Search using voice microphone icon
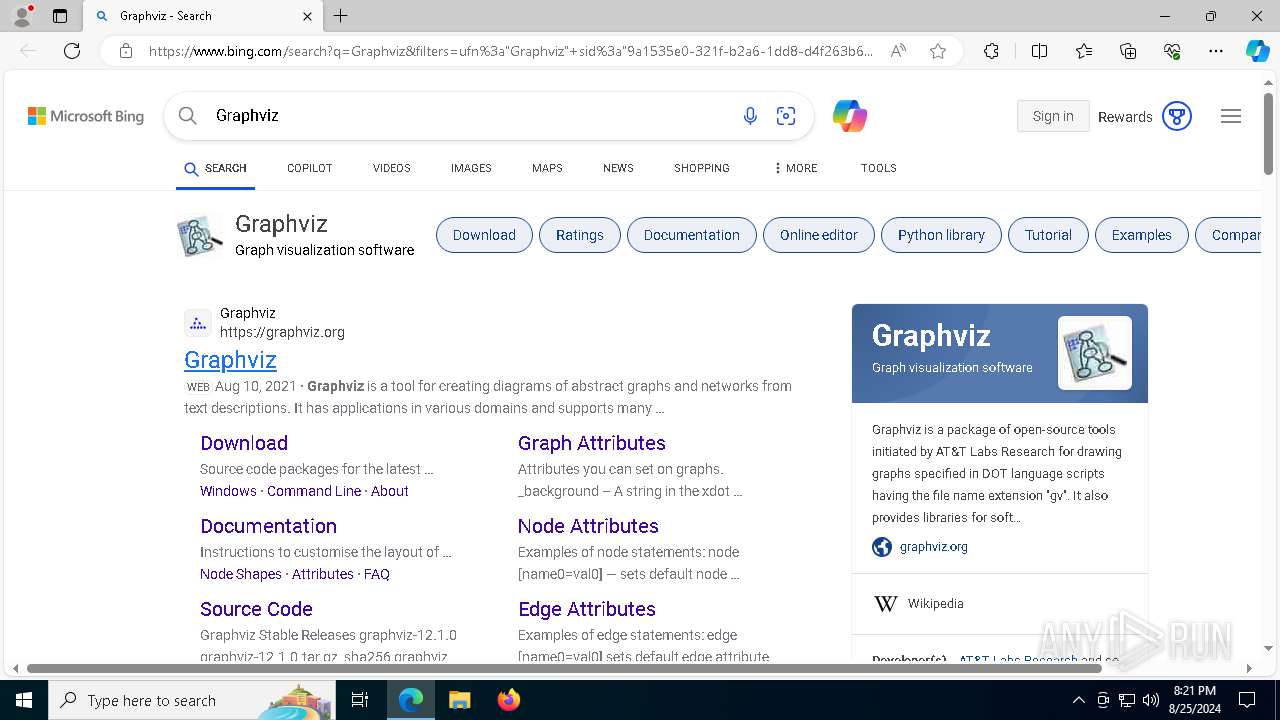The width and height of the screenshot is (1280, 720). coord(750,116)
